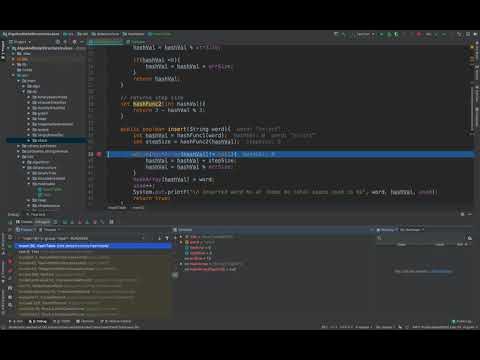Open View Breakpoints in debug sidebar
Screen dimensions: 480x360
[10, 270]
